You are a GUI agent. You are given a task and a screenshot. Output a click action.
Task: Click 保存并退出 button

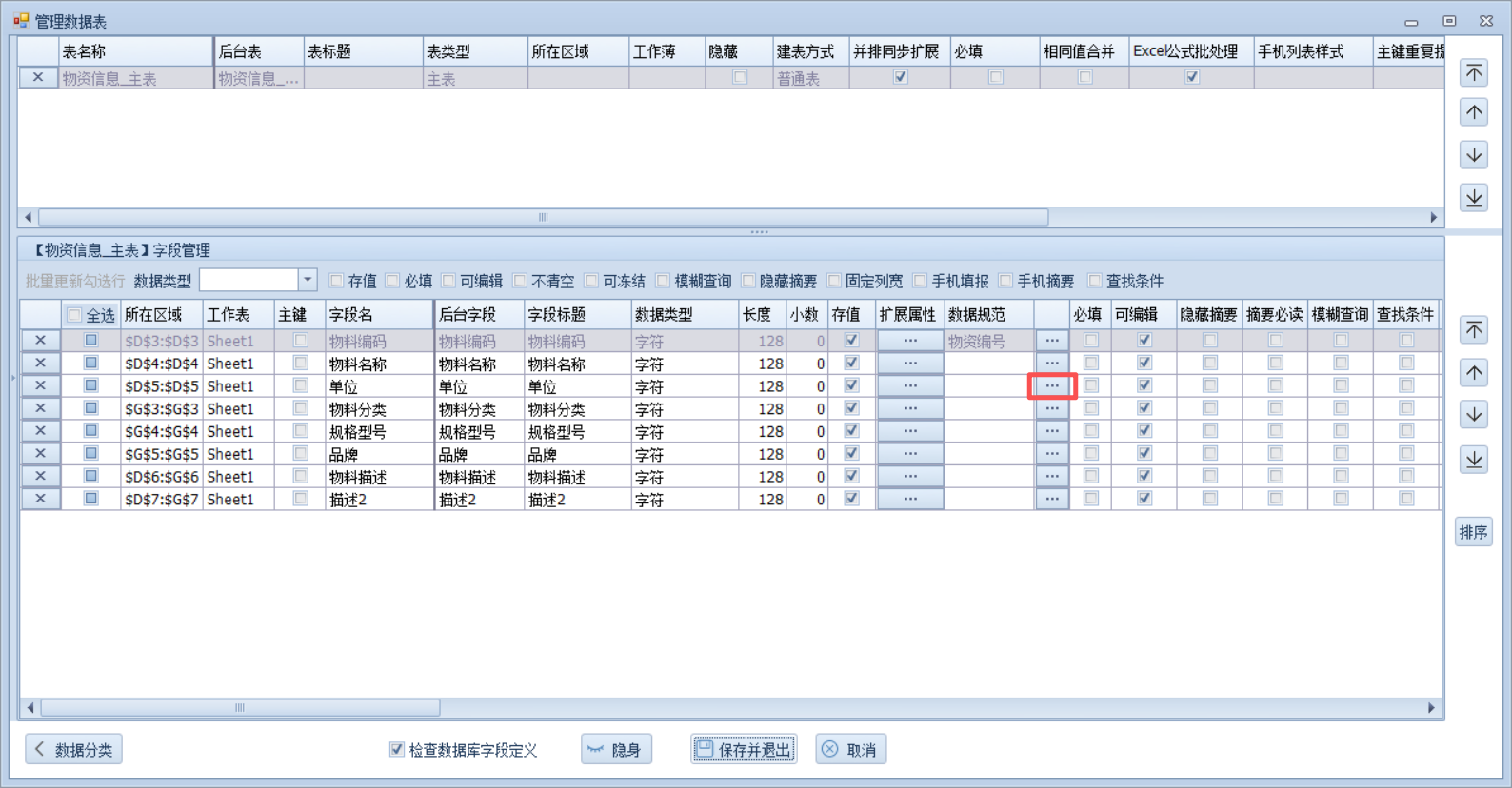[744, 750]
